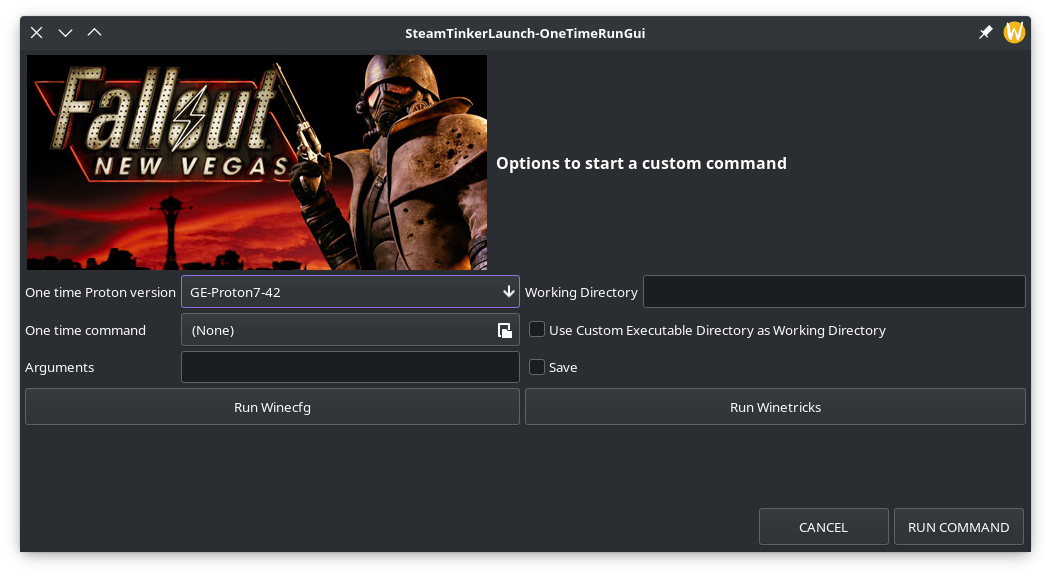Screen dimensions: 1051x576
Task: Open the One time command (None) file chooser
Action: pos(350,330)
